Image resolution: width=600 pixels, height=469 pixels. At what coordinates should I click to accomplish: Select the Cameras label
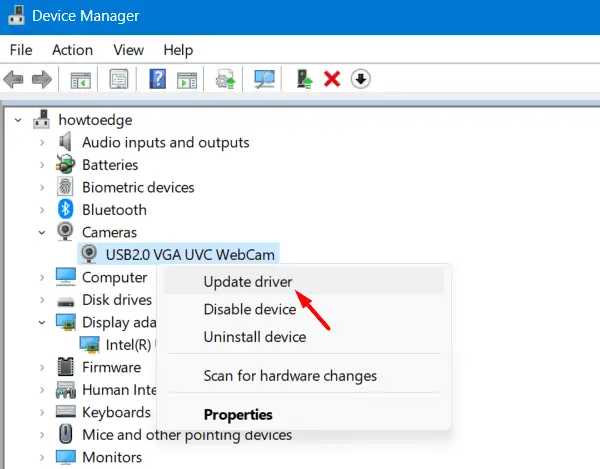coord(109,232)
